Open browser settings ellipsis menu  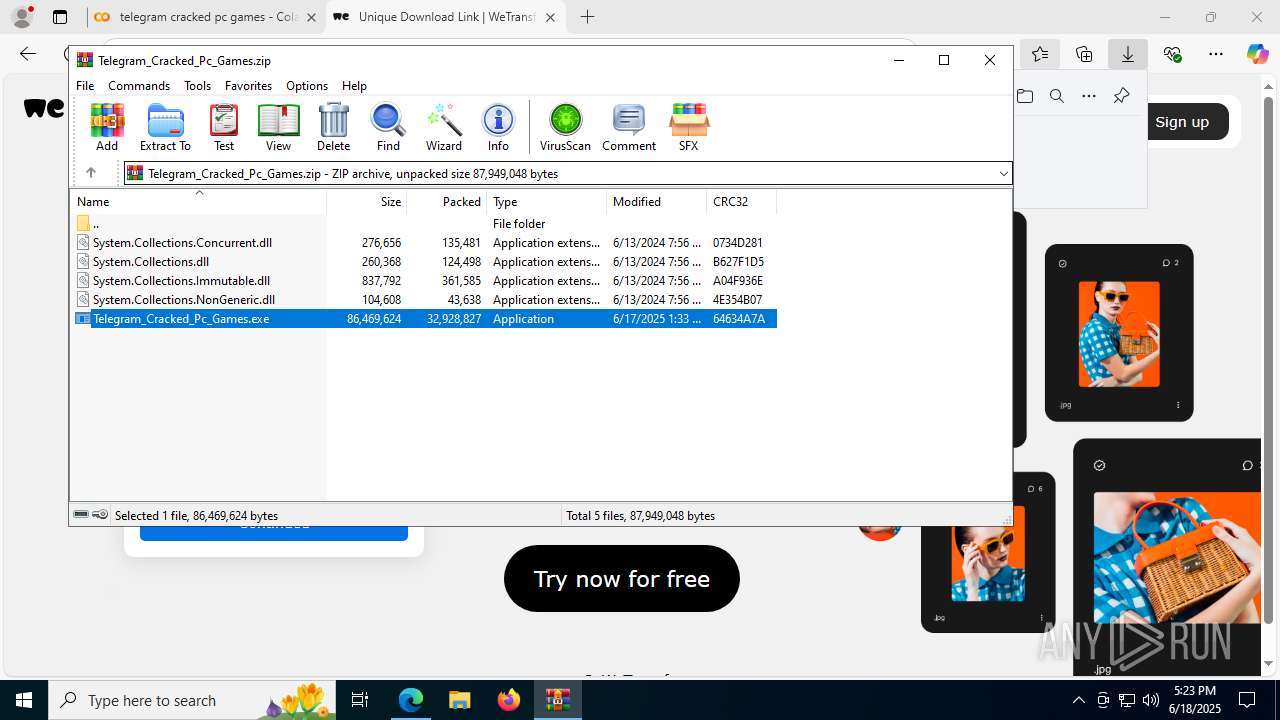(x=1216, y=54)
